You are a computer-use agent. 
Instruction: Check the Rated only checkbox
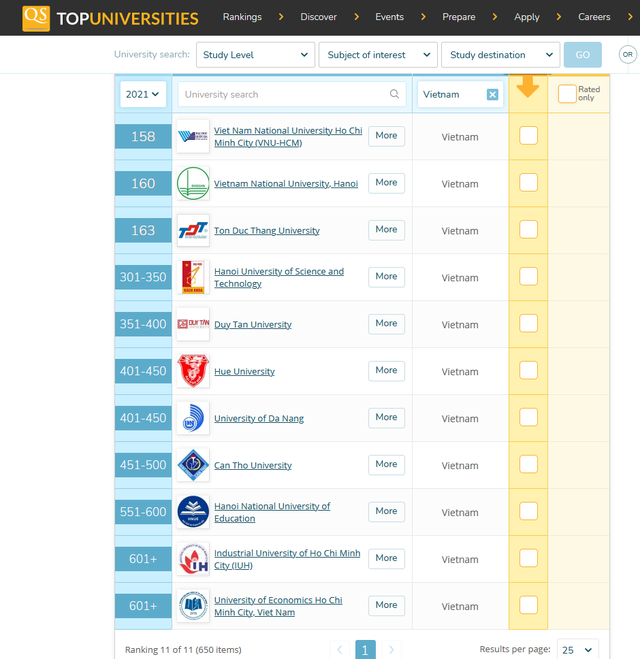pyautogui.click(x=567, y=94)
